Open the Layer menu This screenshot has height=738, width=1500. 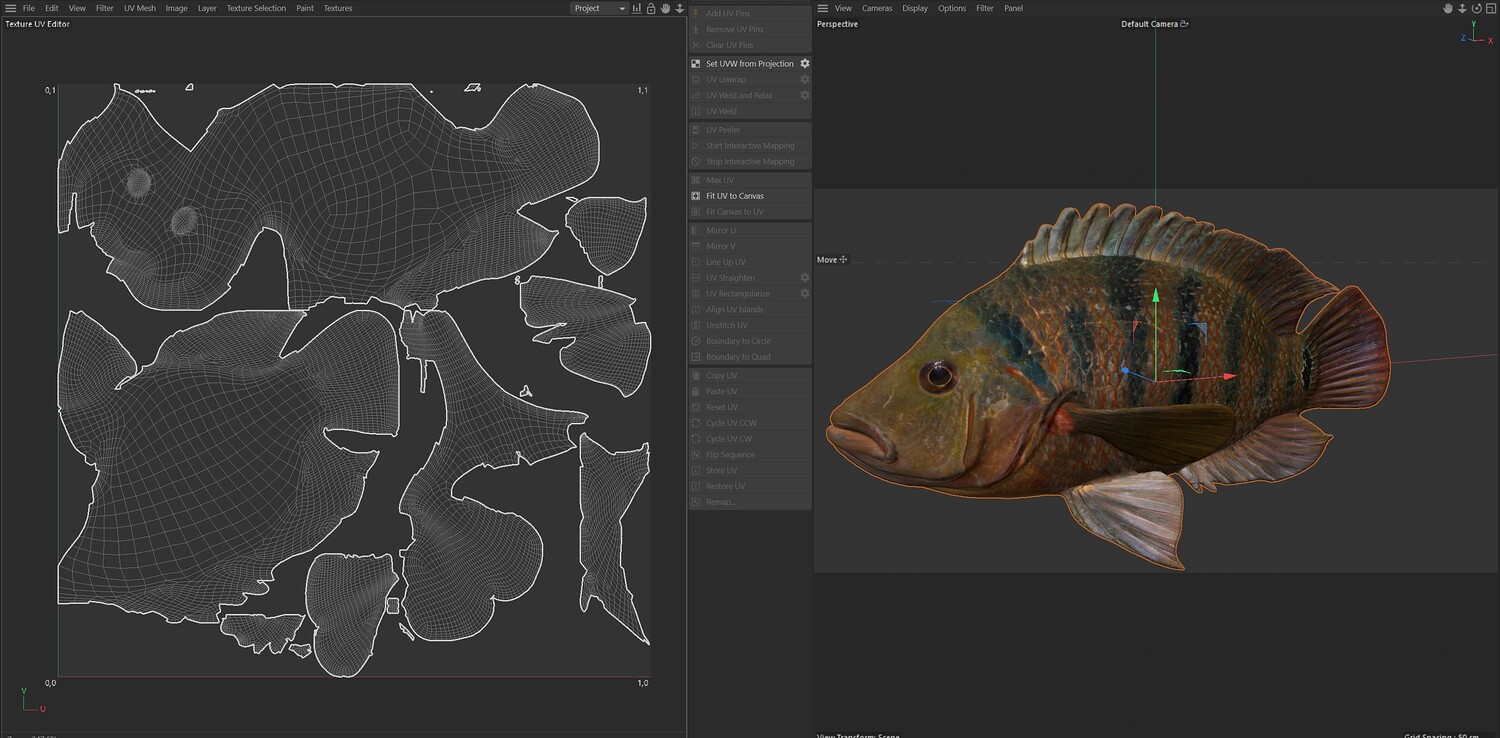207,8
